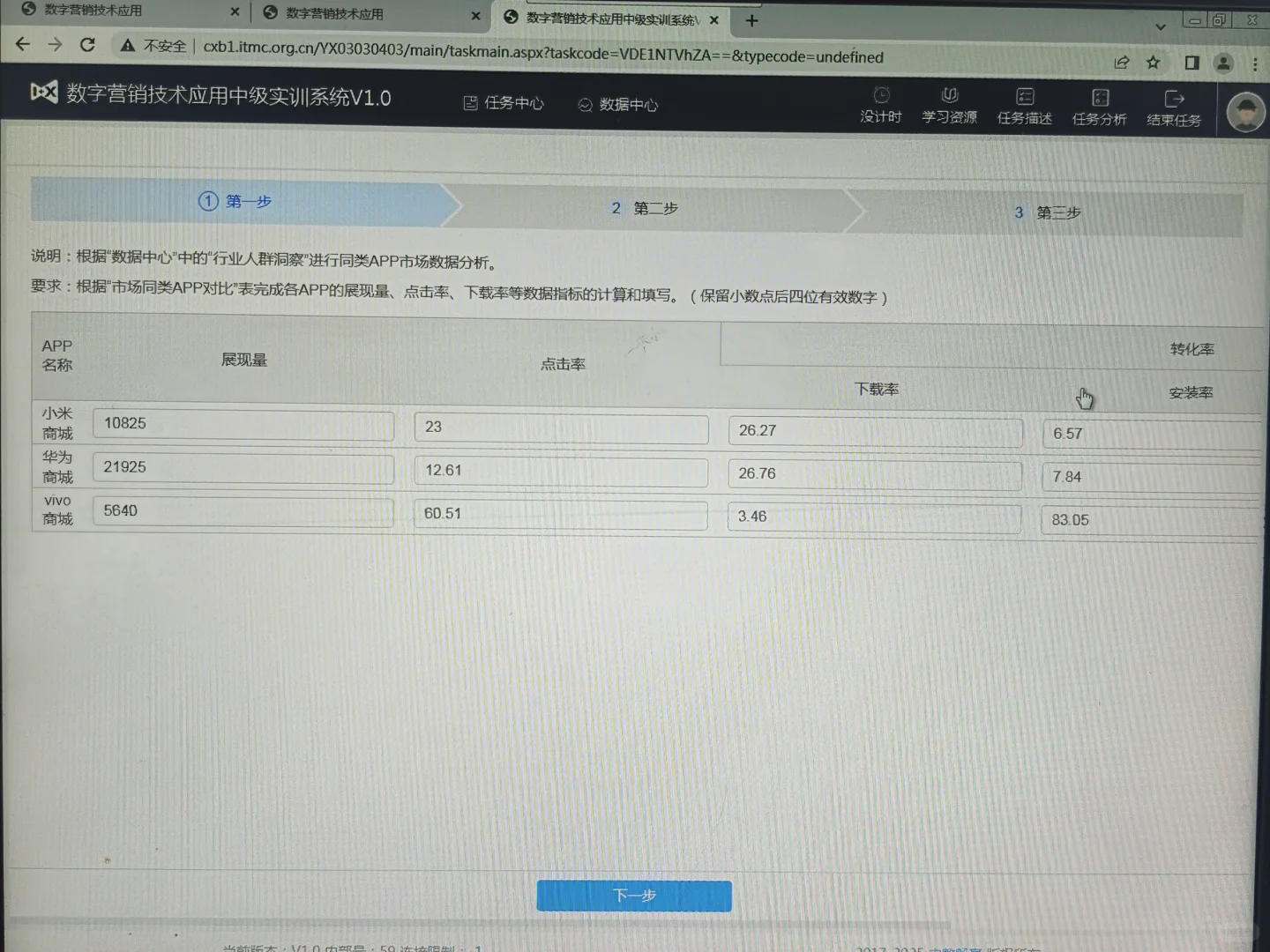
Task: Click the not-secure warning icon
Action: 128,45
